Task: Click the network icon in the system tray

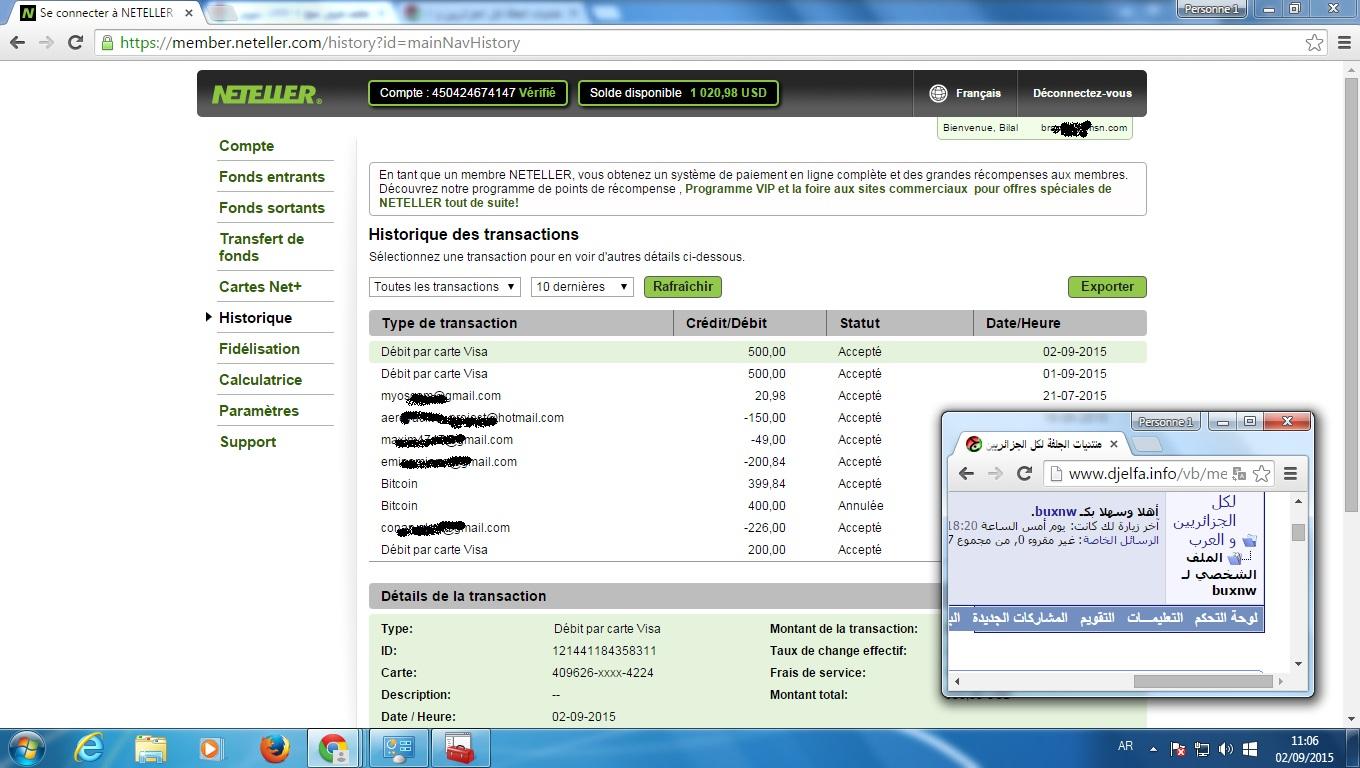Action: point(1202,749)
